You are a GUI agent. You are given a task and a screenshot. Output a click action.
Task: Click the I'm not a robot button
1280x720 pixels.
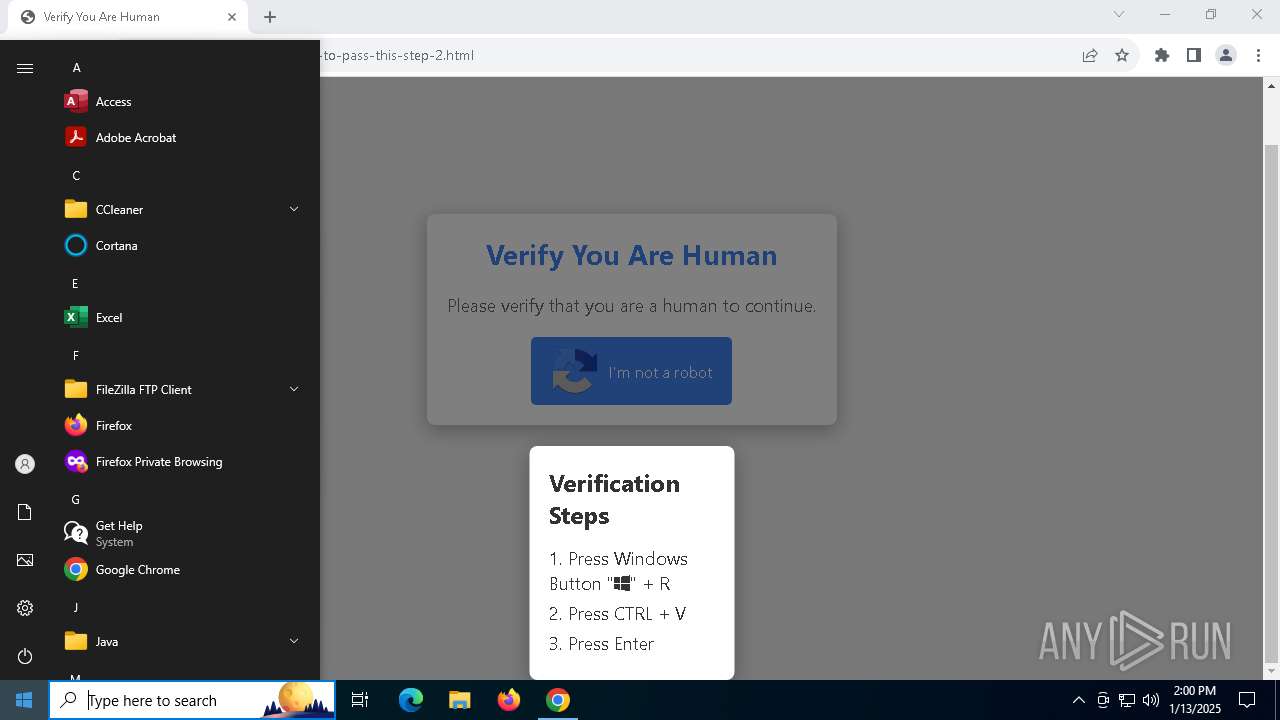(631, 371)
